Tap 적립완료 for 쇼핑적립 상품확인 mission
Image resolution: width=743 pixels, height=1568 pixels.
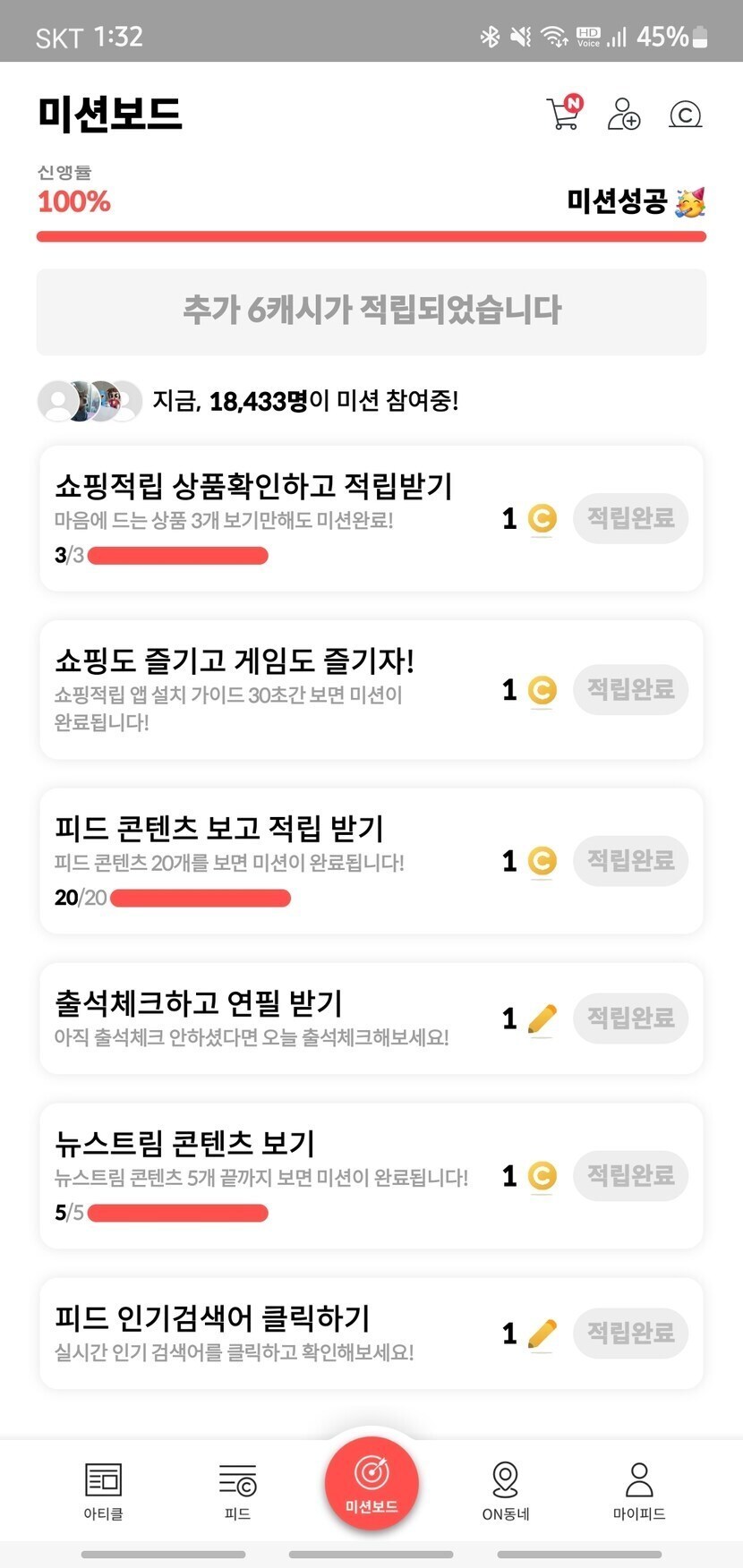pyautogui.click(x=630, y=518)
